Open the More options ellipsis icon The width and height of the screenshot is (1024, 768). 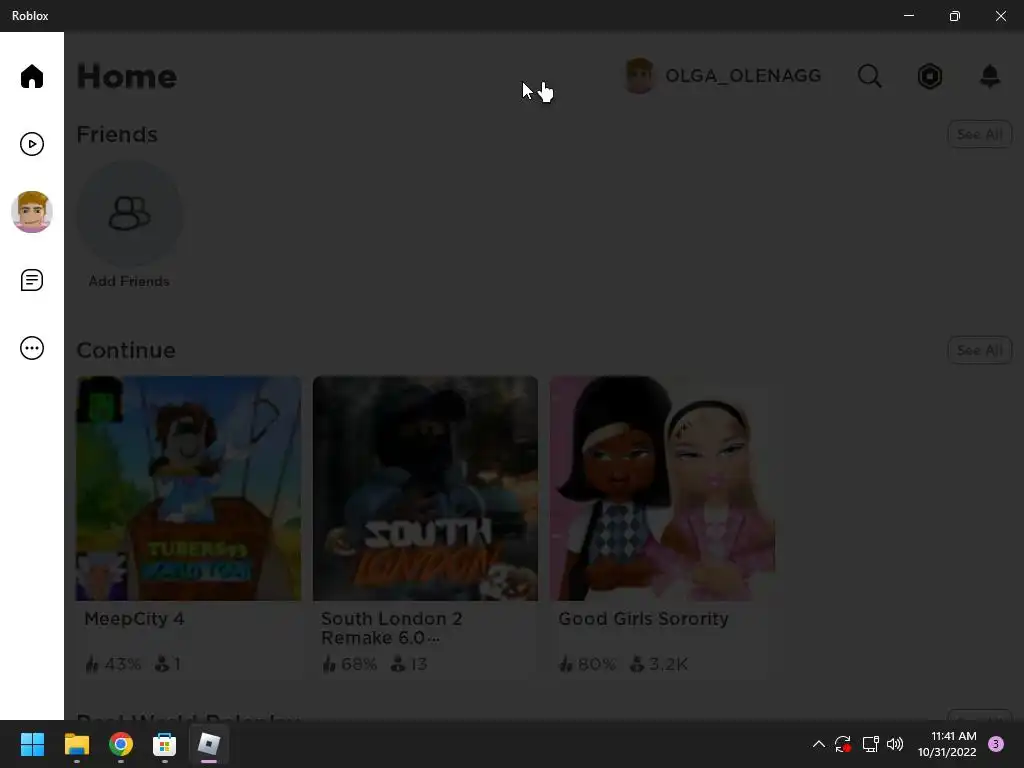coord(31,348)
